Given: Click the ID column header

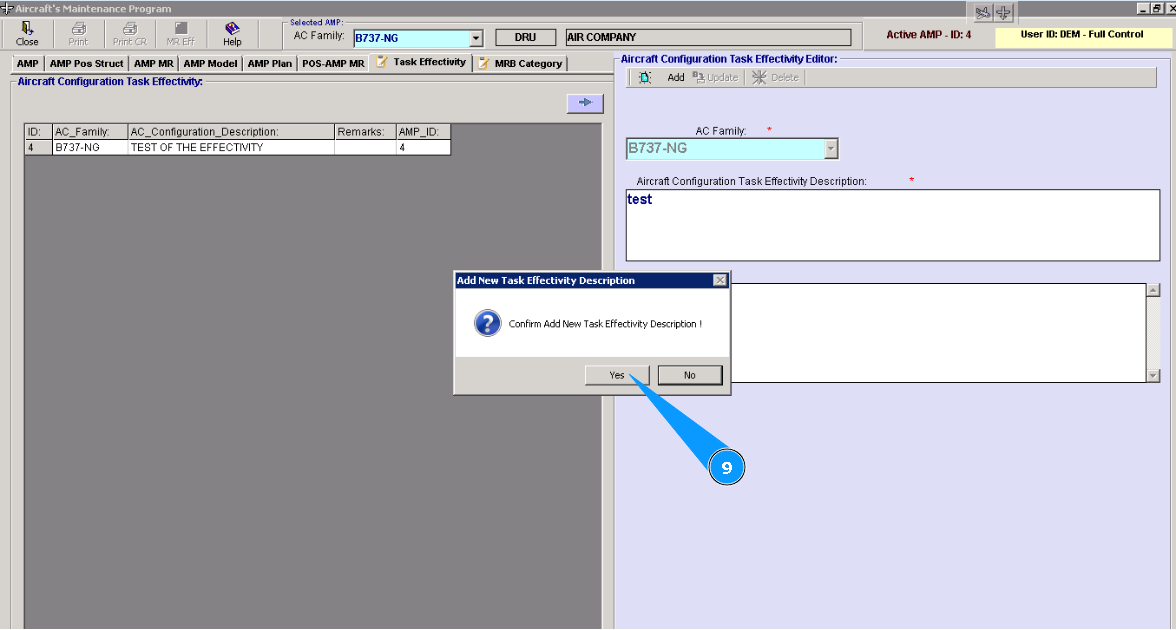Looking at the screenshot, I should 38,132.
